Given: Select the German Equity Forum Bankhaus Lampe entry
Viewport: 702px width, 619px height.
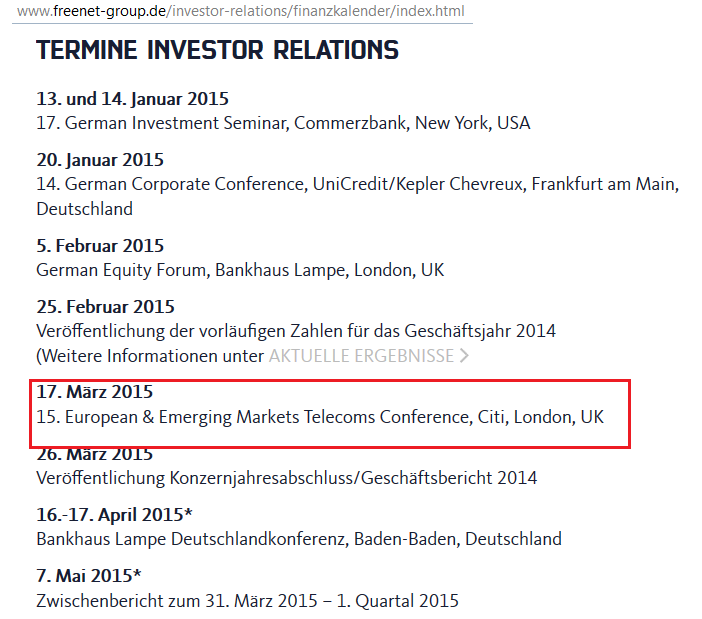Looking at the screenshot, I should click(240, 270).
